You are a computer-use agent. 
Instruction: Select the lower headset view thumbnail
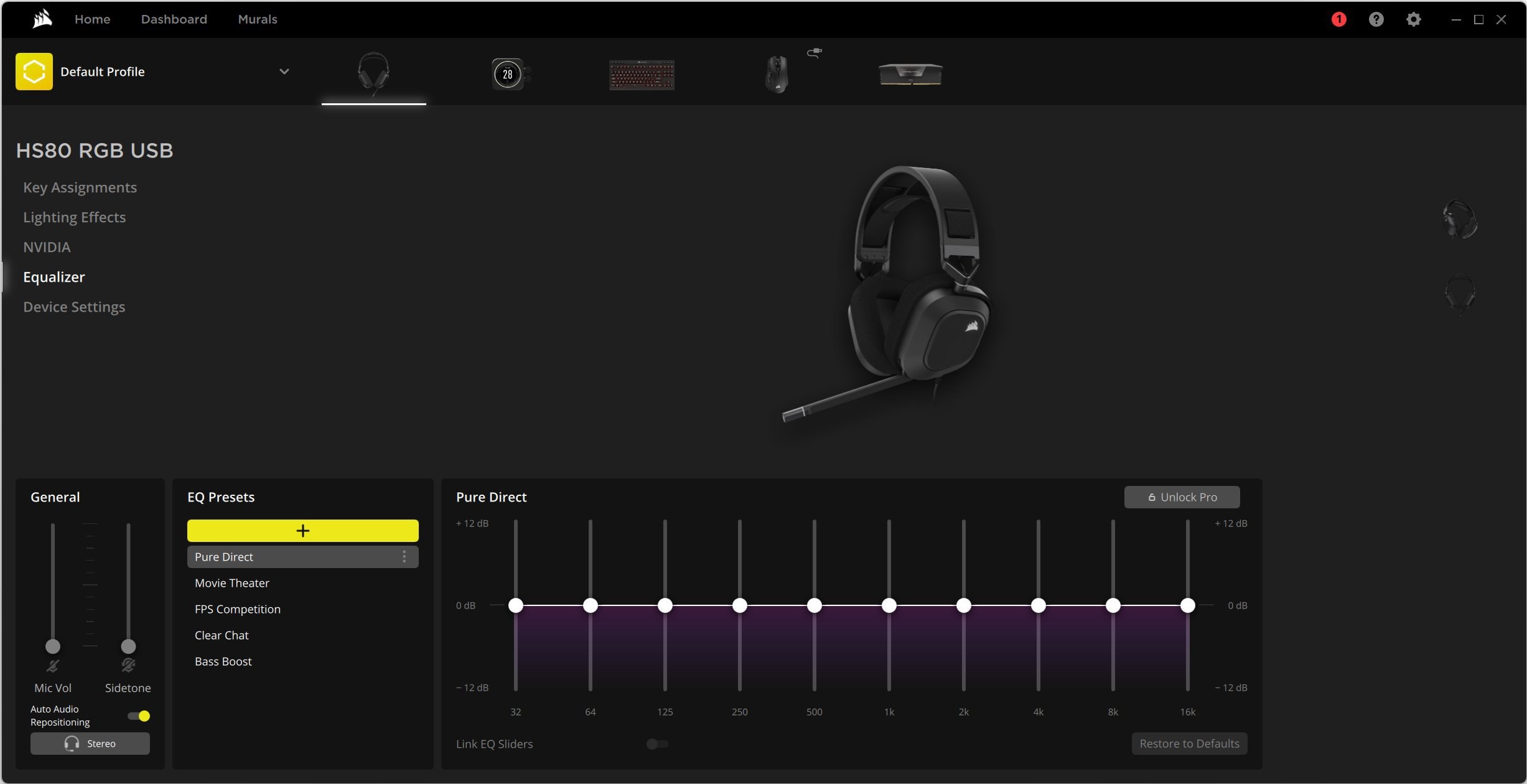(1460, 293)
